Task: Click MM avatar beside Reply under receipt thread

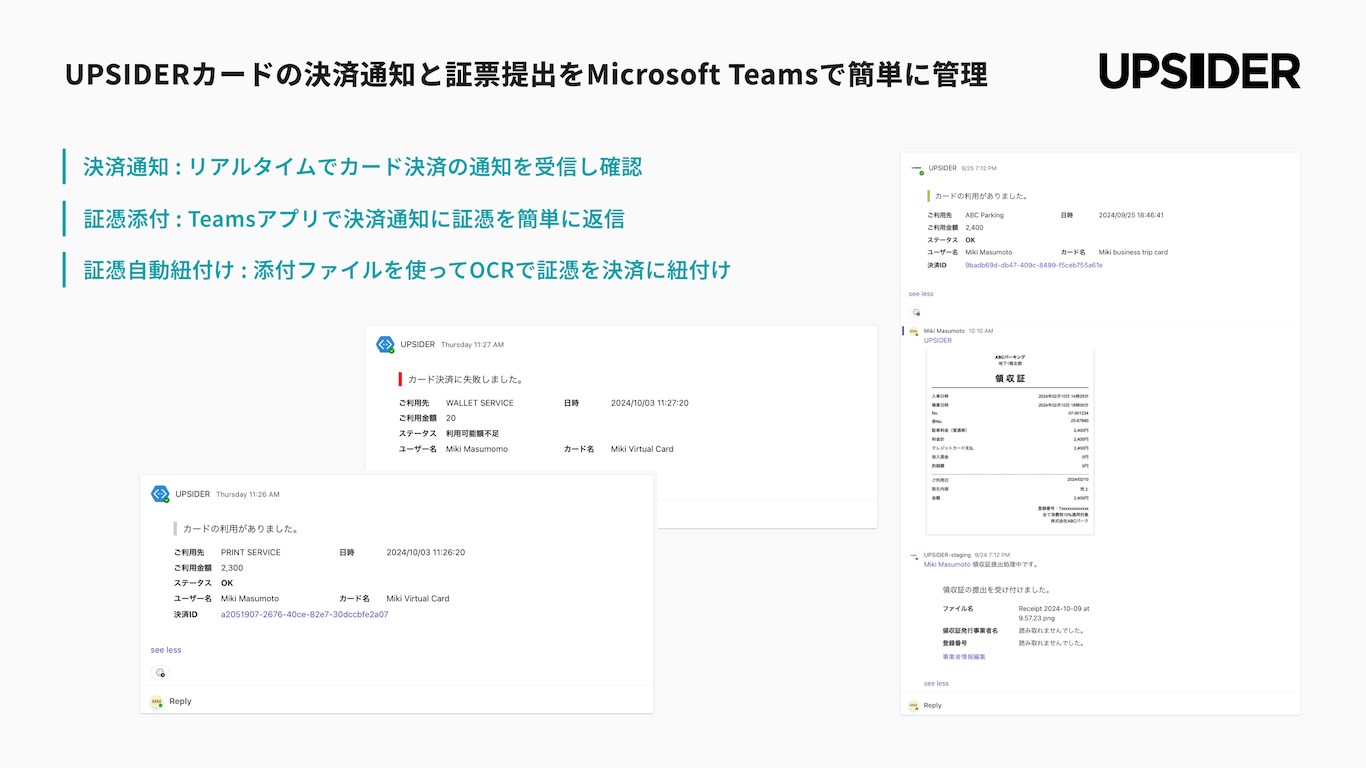Action: (x=914, y=705)
